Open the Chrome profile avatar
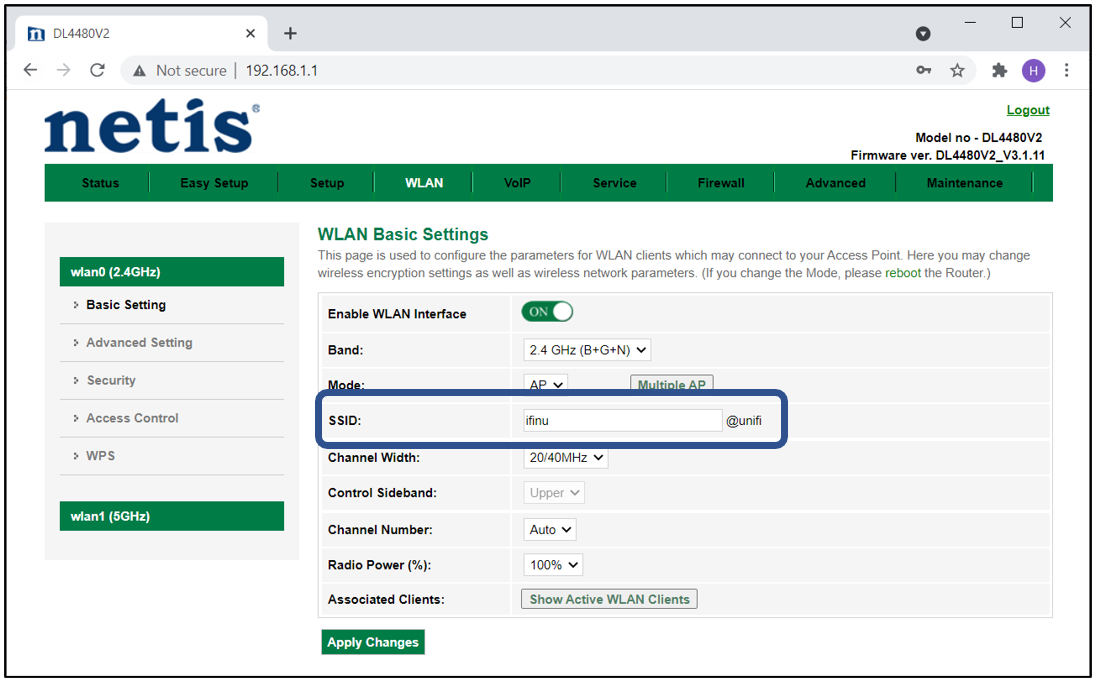 coord(1033,70)
